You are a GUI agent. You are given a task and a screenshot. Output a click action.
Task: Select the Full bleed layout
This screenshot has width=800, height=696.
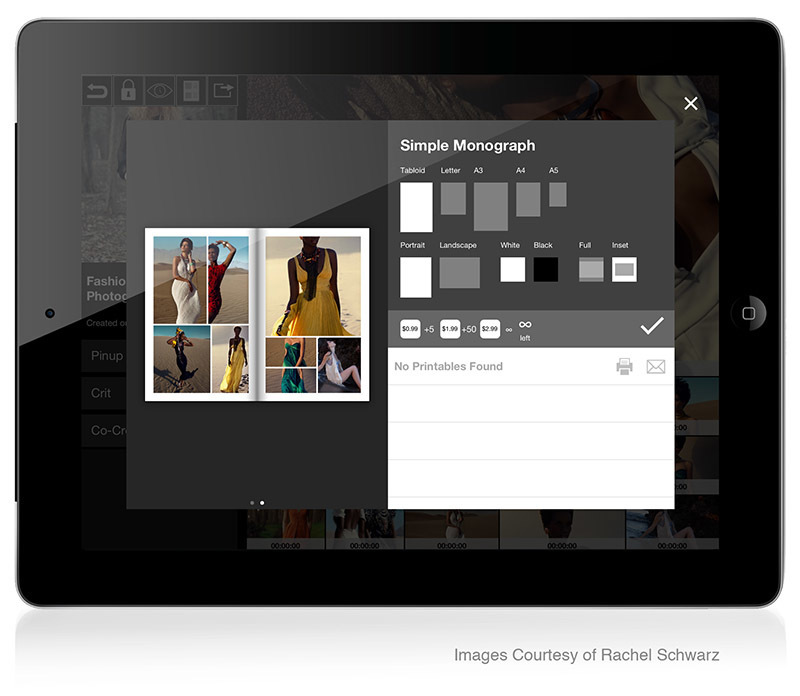[591, 269]
